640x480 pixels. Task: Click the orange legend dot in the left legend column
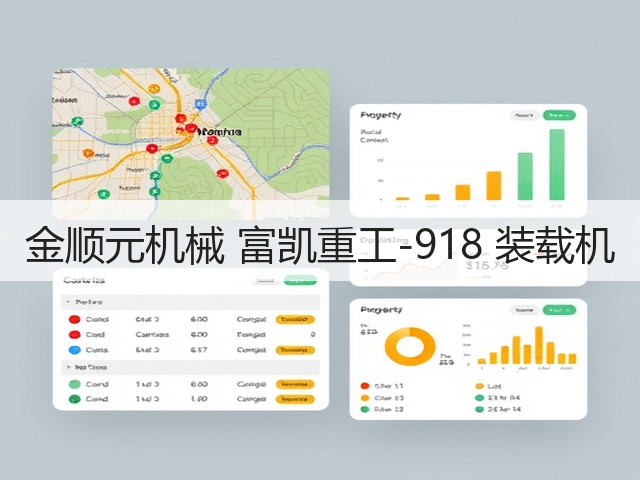point(365,398)
